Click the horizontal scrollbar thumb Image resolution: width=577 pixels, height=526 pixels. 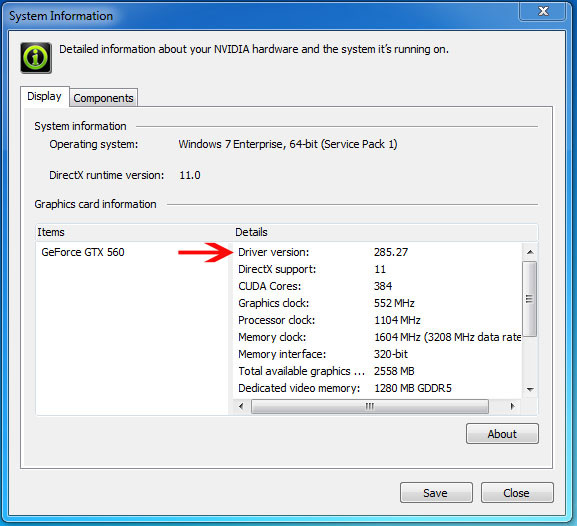click(370, 407)
